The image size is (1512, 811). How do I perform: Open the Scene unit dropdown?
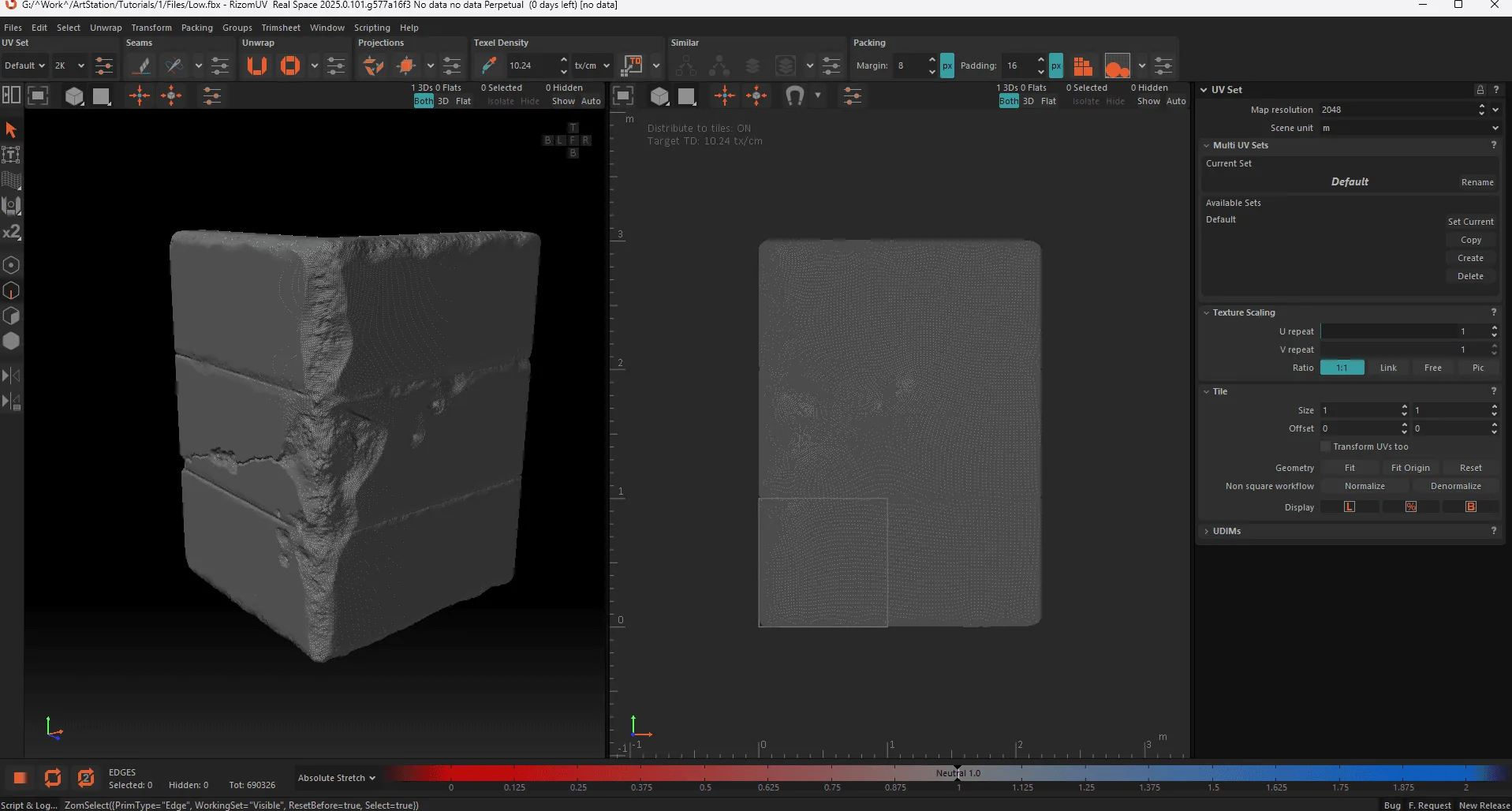(1410, 128)
